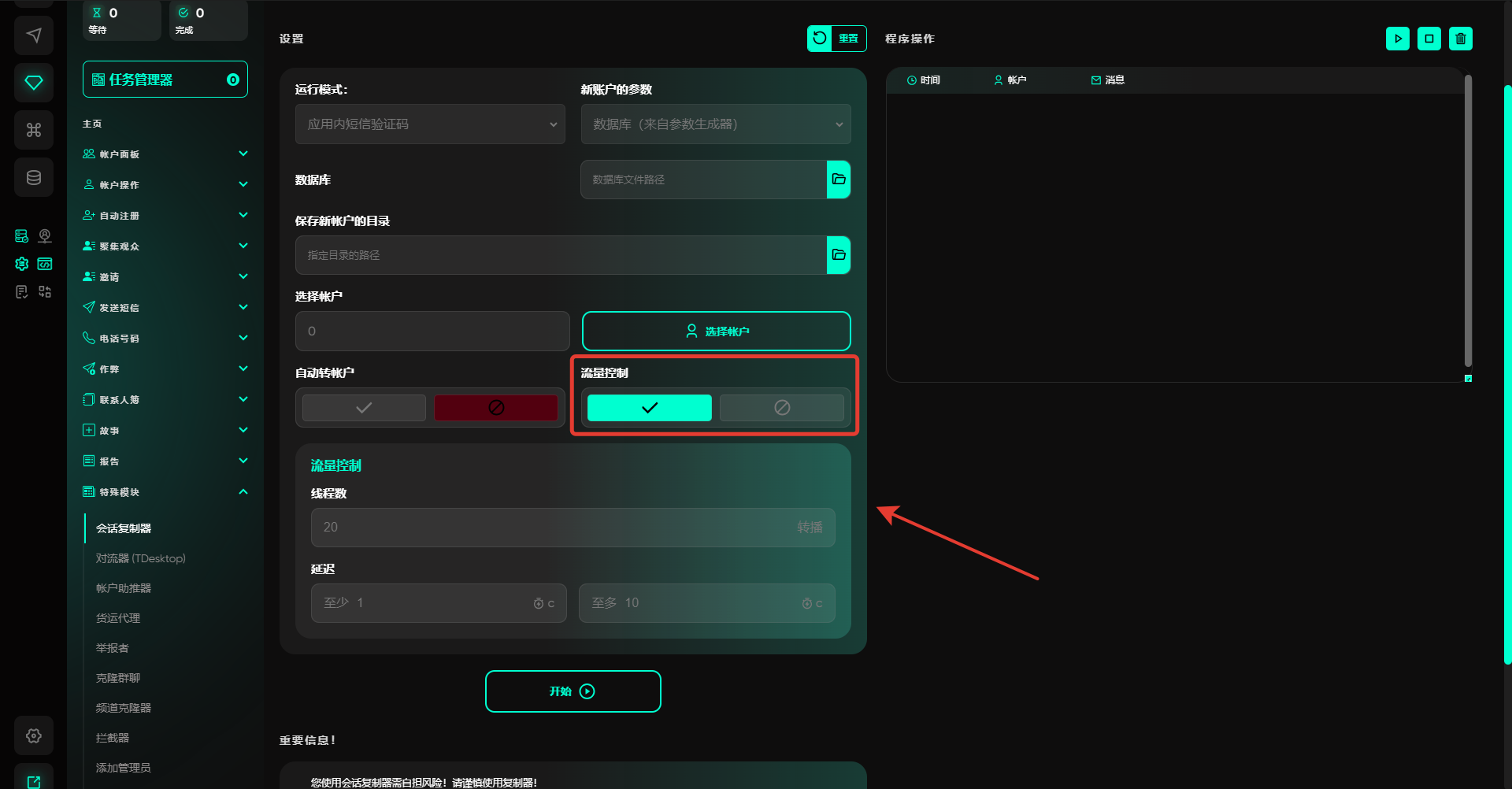Click the diamond icon in left rail

click(x=34, y=83)
